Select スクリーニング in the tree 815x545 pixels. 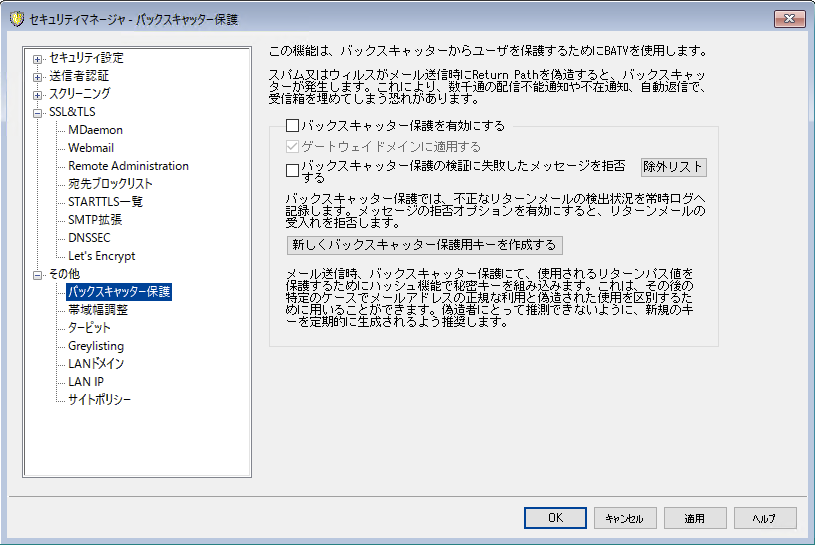(80, 94)
